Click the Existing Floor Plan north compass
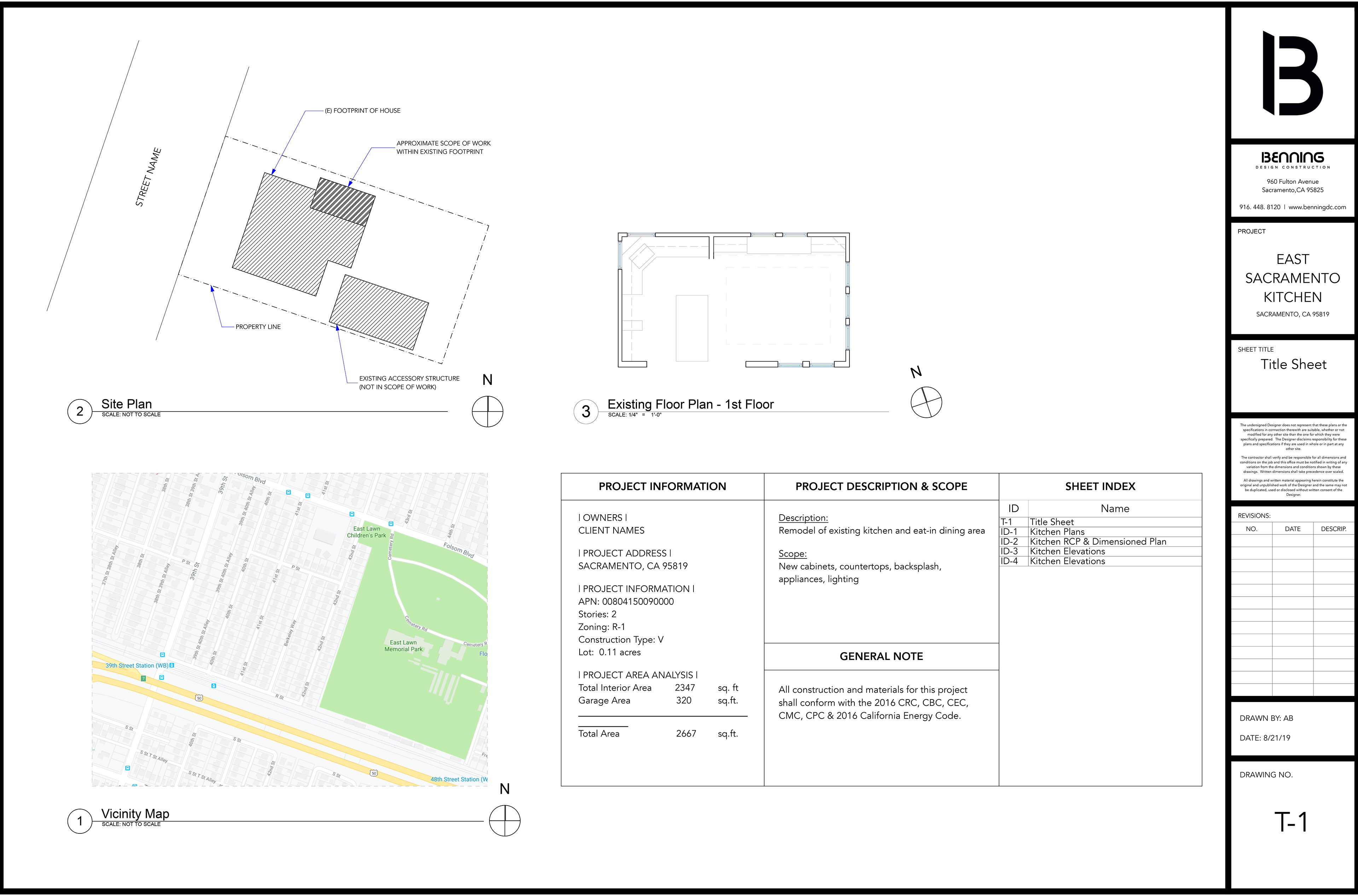 pyautogui.click(x=926, y=402)
